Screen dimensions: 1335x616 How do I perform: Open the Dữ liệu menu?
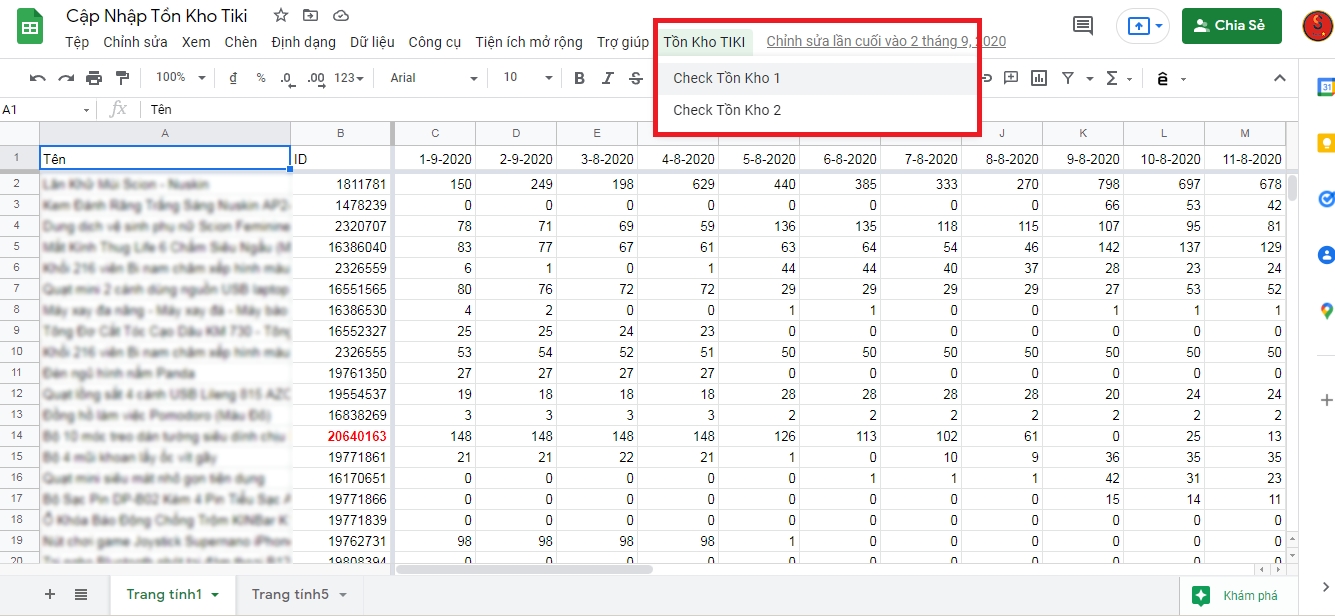(372, 42)
